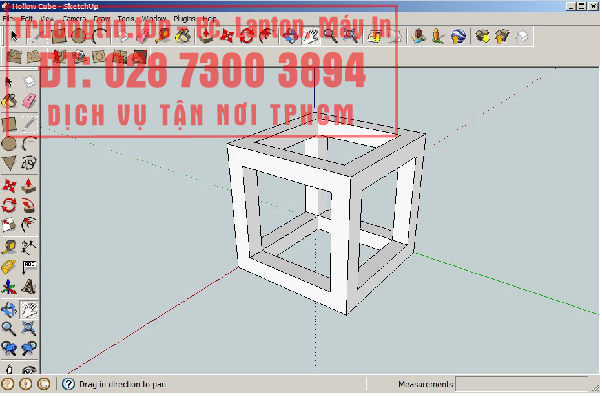This screenshot has width=602, height=396.
Task: Click second round status bar indicator icon
Action: pyautogui.click(x=25, y=385)
